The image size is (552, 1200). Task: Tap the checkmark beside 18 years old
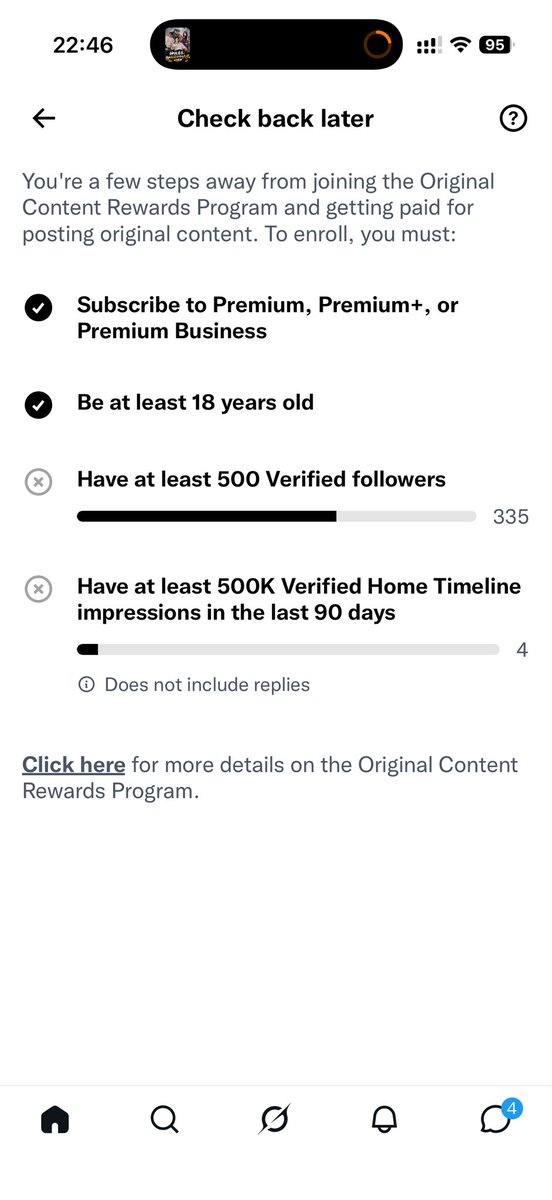(x=38, y=405)
